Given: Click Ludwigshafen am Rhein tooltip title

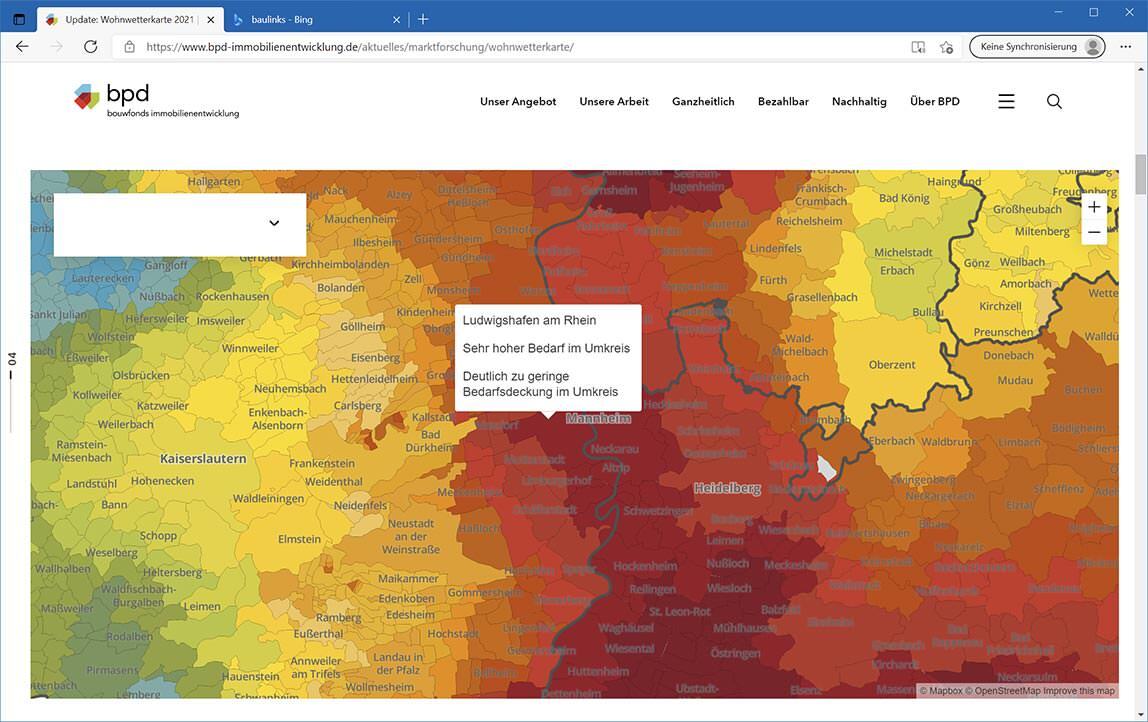Looking at the screenshot, I should click(x=529, y=320).
